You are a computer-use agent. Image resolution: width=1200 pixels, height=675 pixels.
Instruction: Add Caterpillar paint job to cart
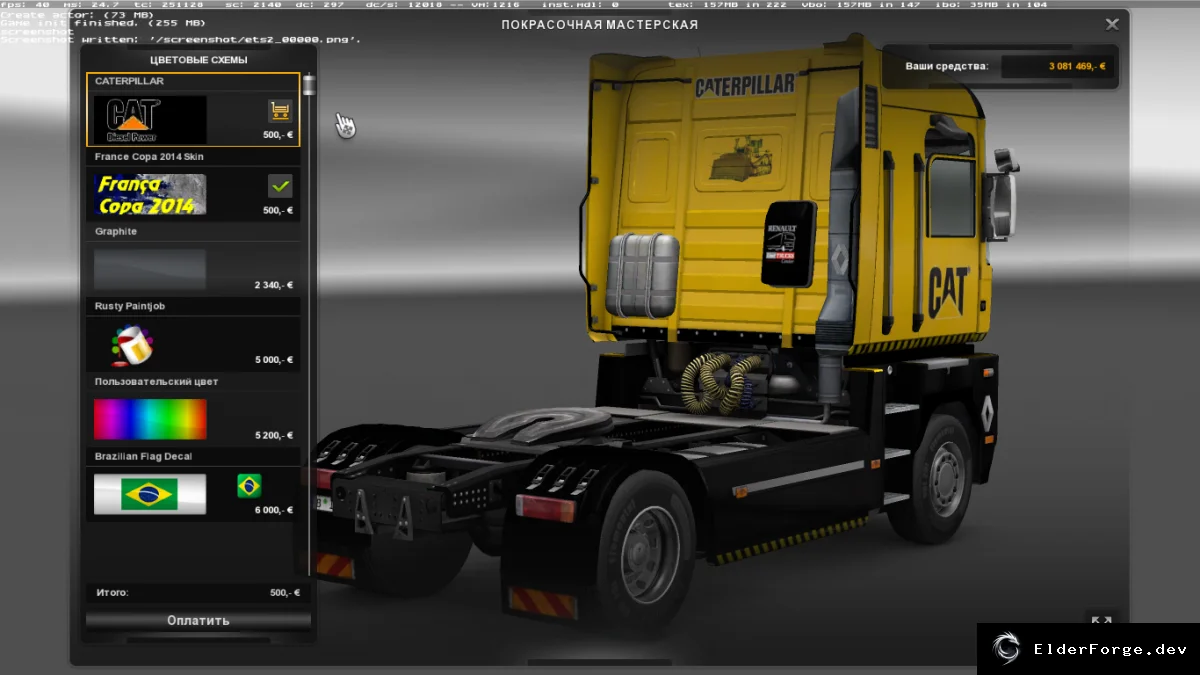(x=280, y=111)
